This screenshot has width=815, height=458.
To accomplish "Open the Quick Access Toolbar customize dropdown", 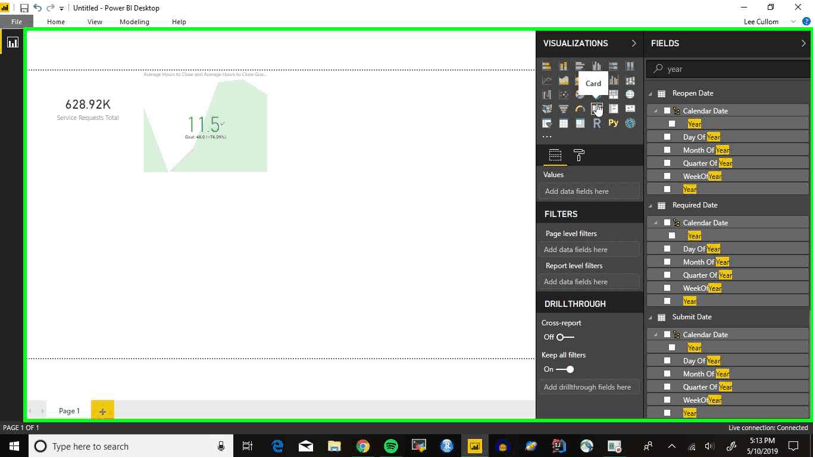I will (x=61, y=8).
